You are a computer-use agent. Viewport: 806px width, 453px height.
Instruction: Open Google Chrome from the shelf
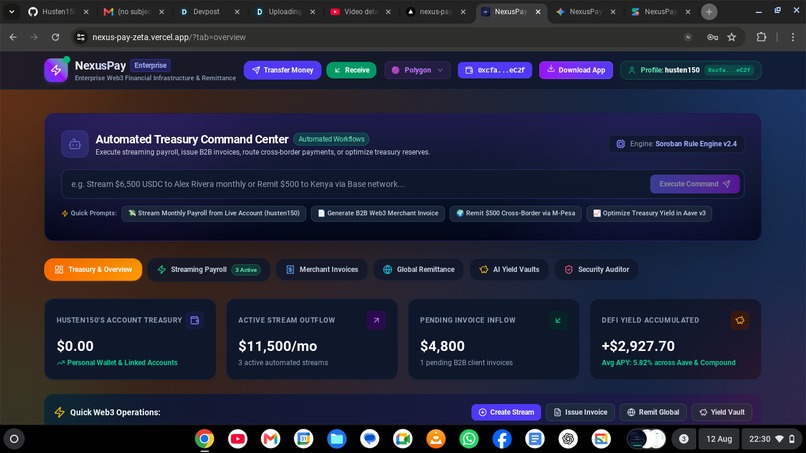[205, 439]
